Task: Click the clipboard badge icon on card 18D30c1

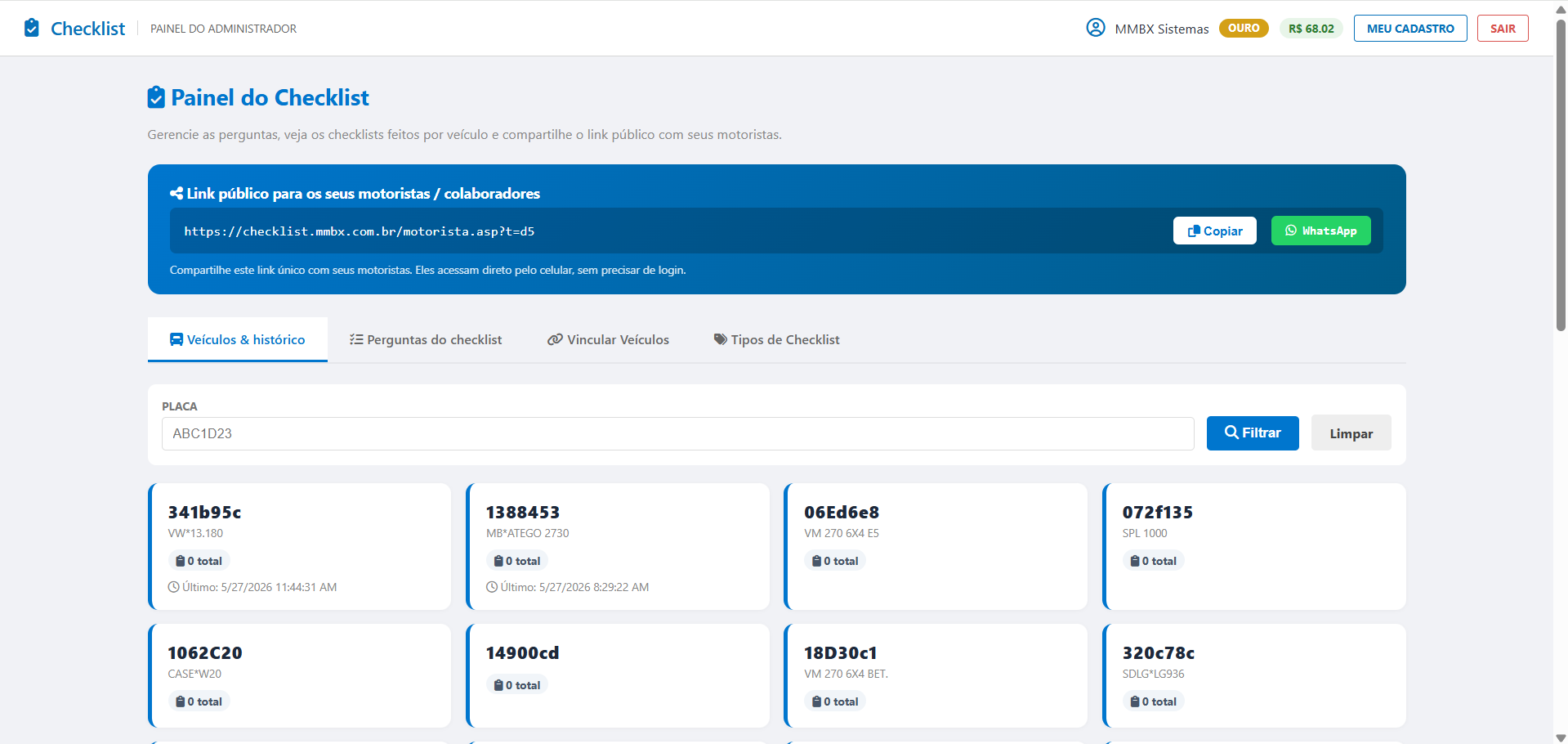Action: pyautogui.click(x=816, y=701)
